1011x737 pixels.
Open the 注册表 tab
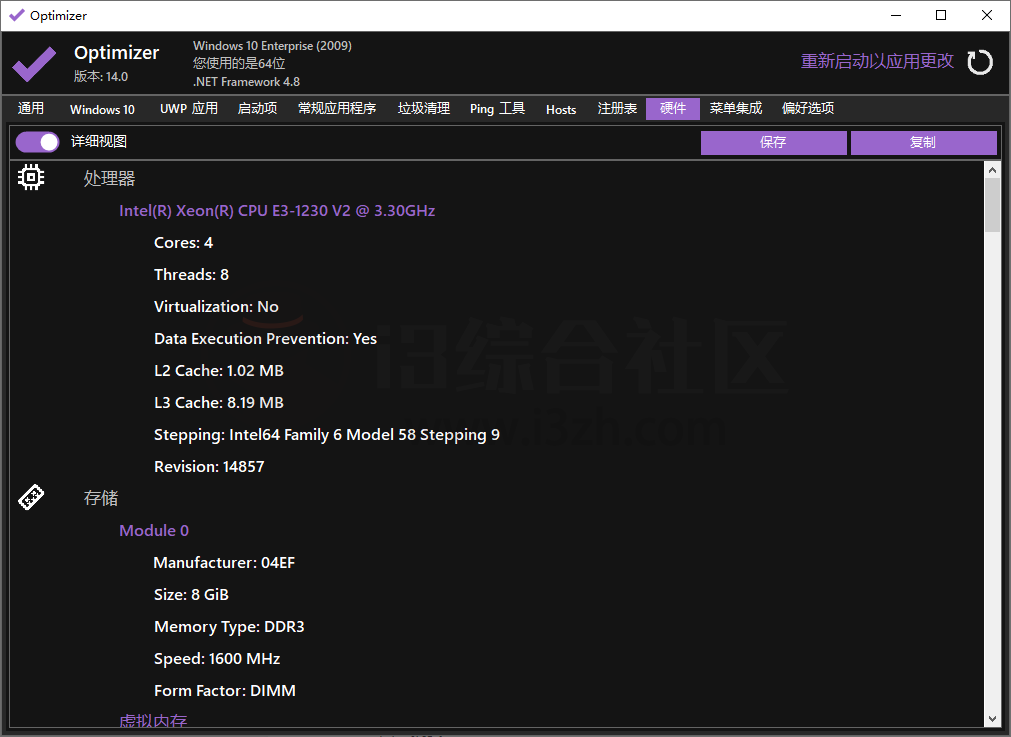(x=617, y=108)
